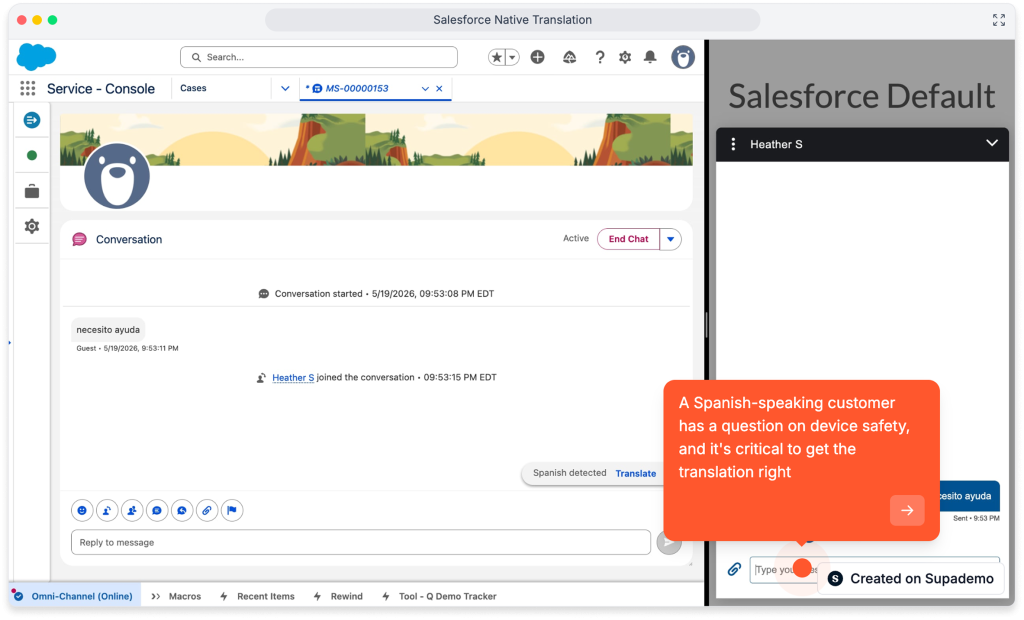Image resolution: width=1024 pixels, height=620 pixels.
Task: Click the chat bubble icon in the composer toolbar
Action: [x=157, y=510]
